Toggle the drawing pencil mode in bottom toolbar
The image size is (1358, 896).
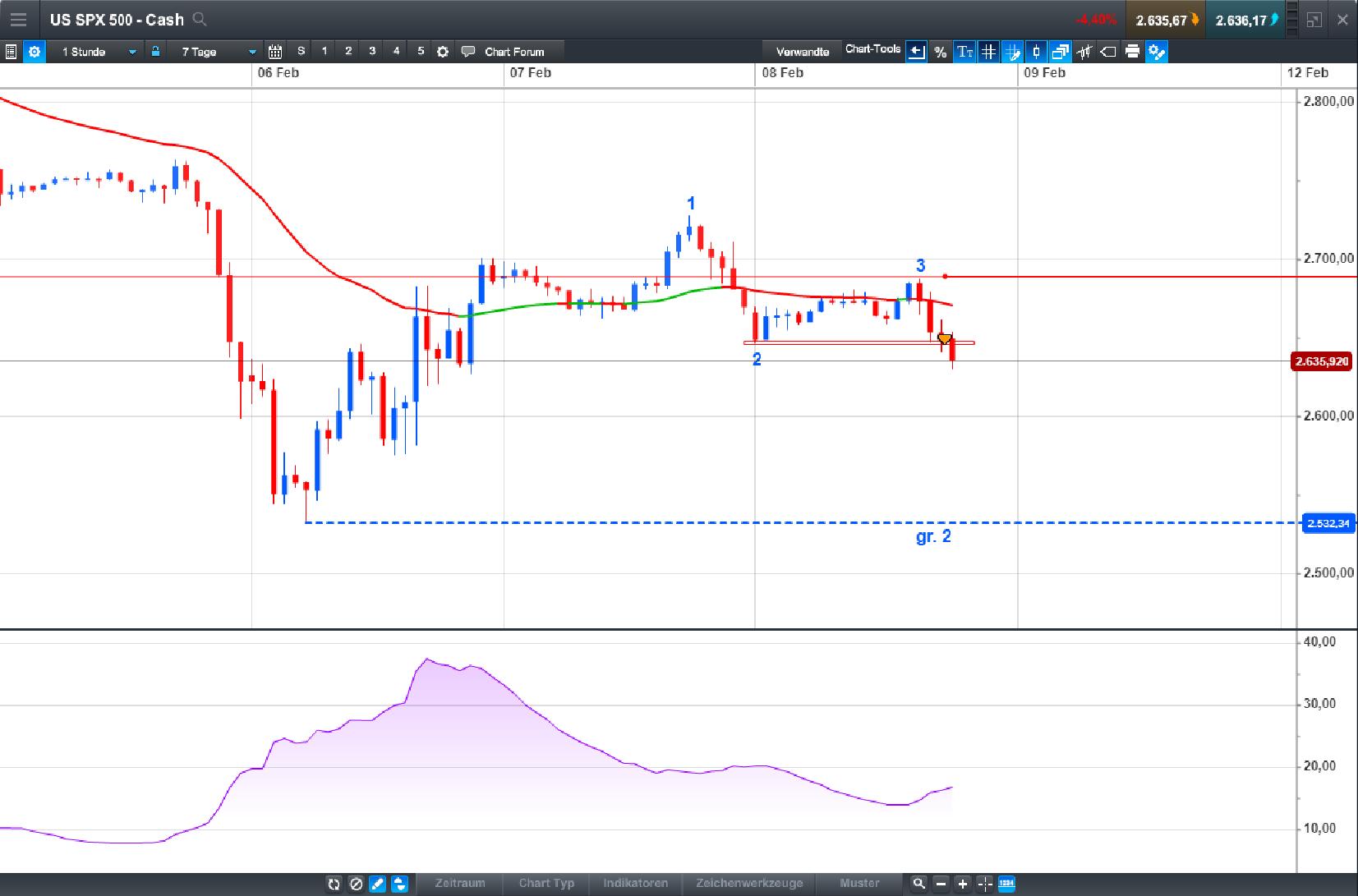click(x=377, y=884)
